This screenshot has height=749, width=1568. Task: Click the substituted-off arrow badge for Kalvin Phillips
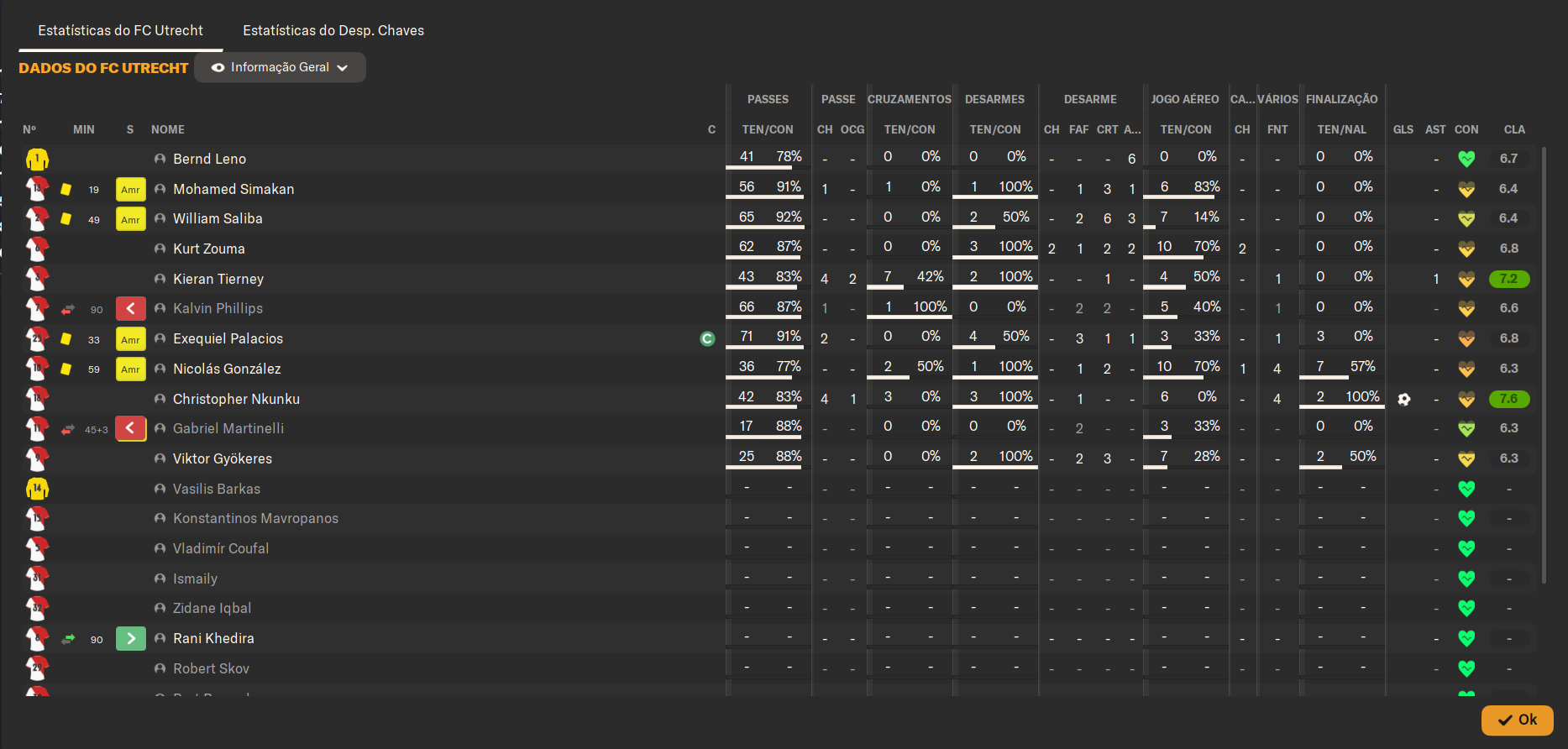[x=130, y=309]
